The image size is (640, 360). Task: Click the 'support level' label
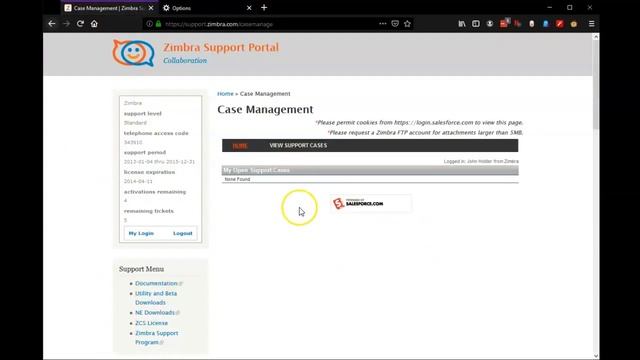click(x=142, y=113)
